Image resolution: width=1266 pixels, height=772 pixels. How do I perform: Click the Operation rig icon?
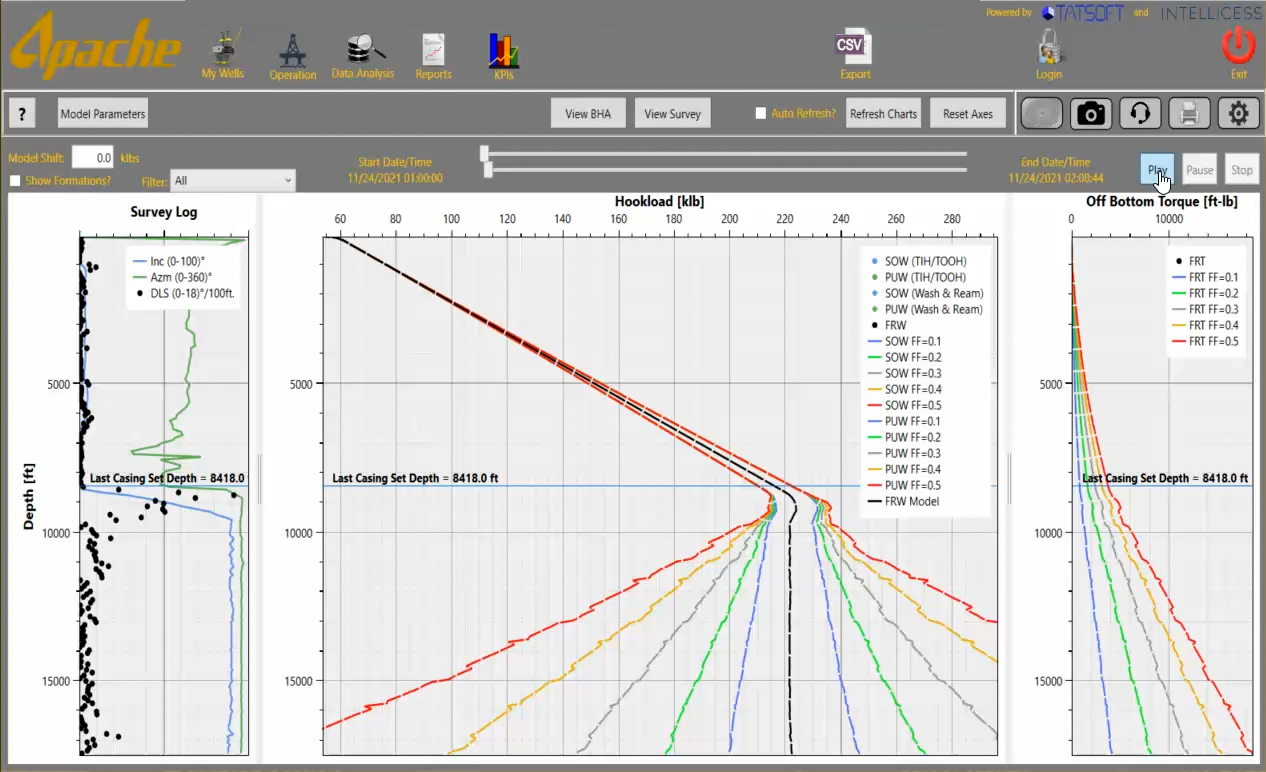(x=292, y=50)
